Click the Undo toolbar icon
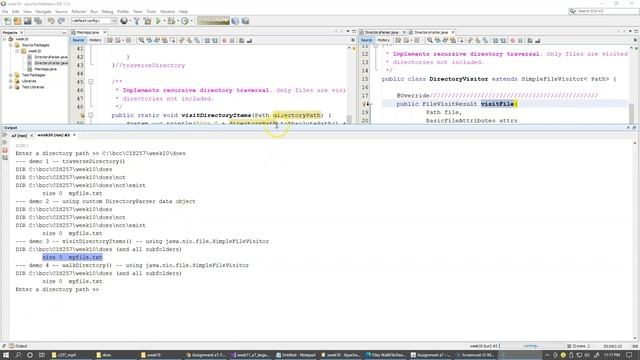This screenshot has width=640, height=360. [x=51, y=21]
